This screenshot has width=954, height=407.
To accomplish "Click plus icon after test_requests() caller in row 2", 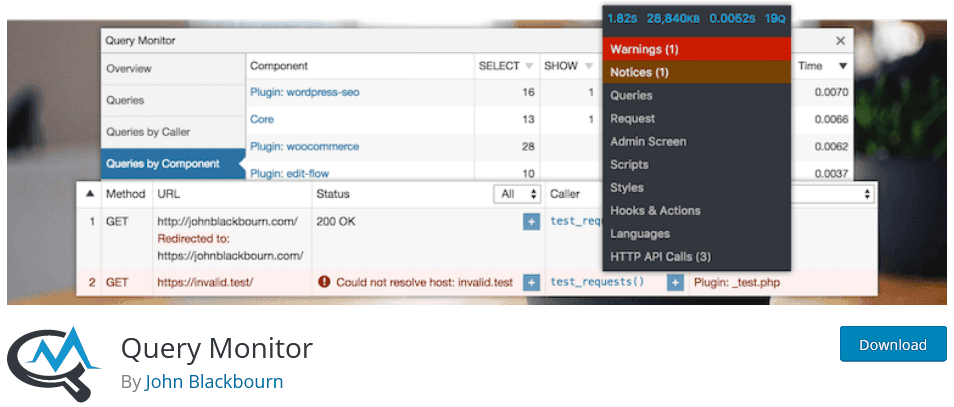I will (675, 283).
